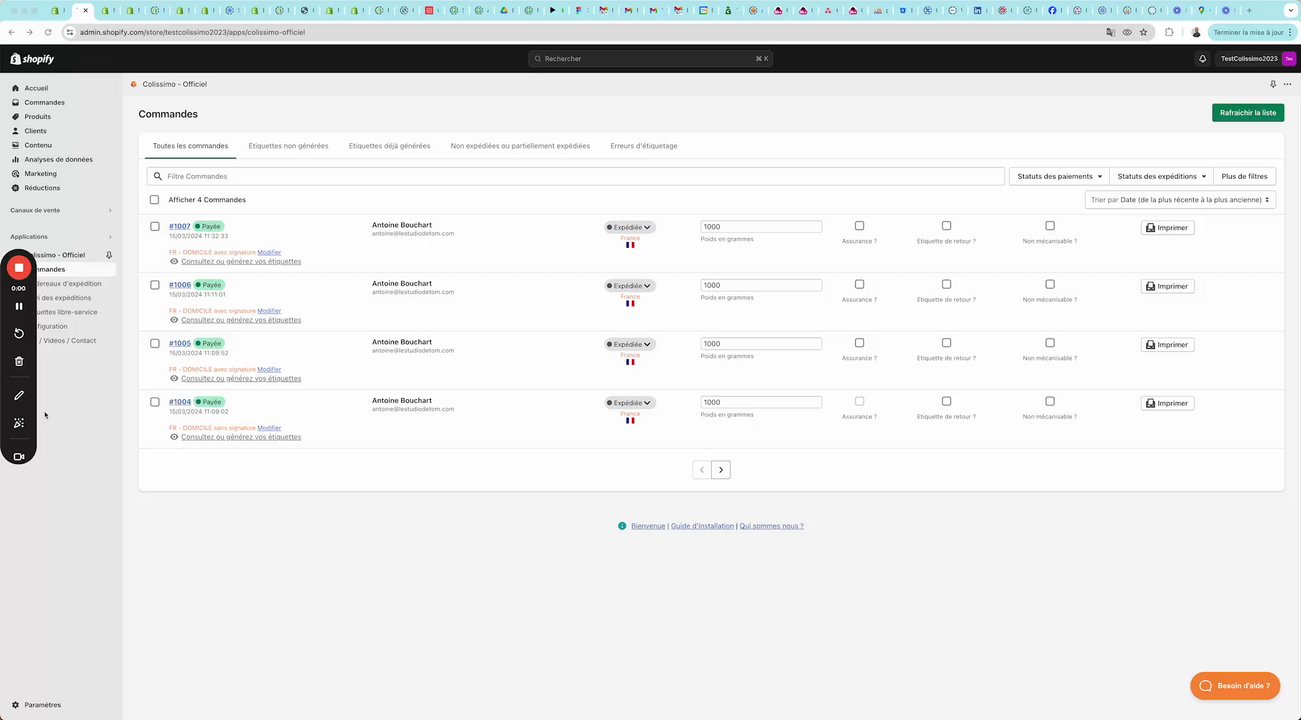Switch to Etiquettes non générées tab
Viewport: 1301px width, 720px height.
pos(288,146)
